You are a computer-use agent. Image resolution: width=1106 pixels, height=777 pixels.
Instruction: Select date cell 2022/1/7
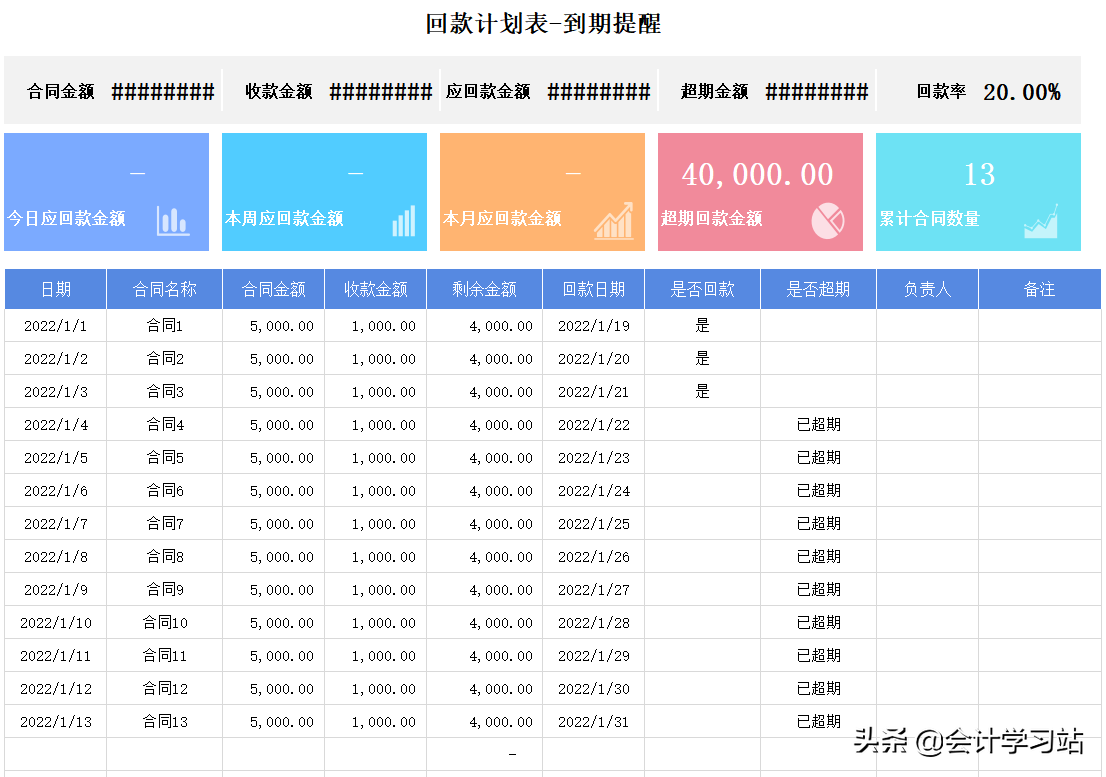56,524
